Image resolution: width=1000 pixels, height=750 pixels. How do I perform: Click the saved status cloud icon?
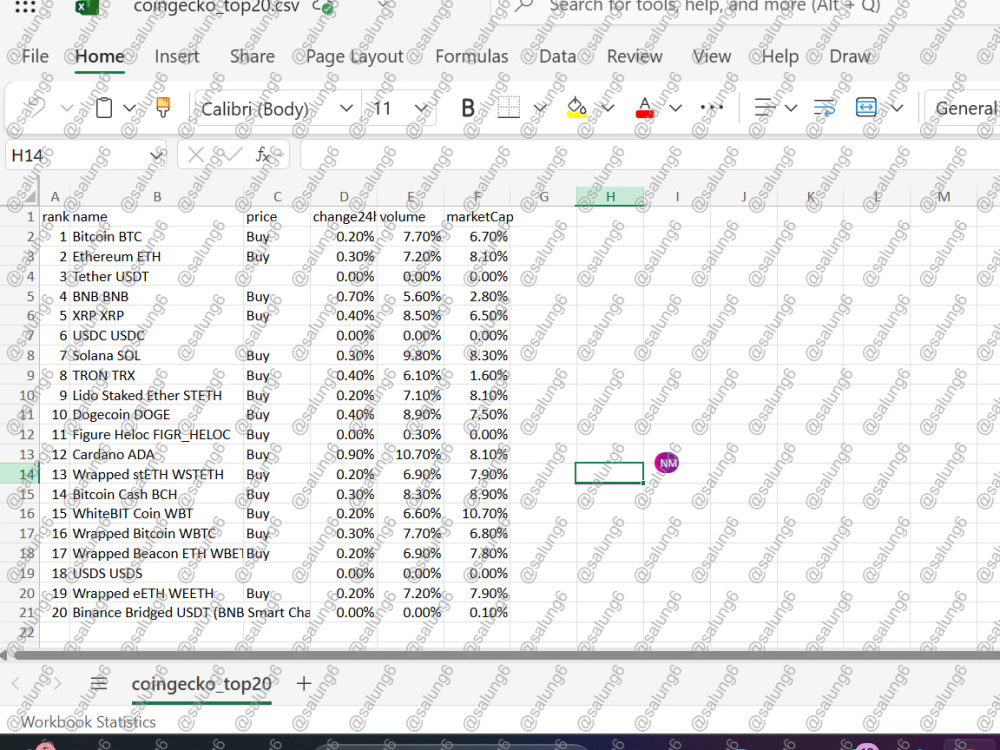pyautogui.click(x=323, y=7)
